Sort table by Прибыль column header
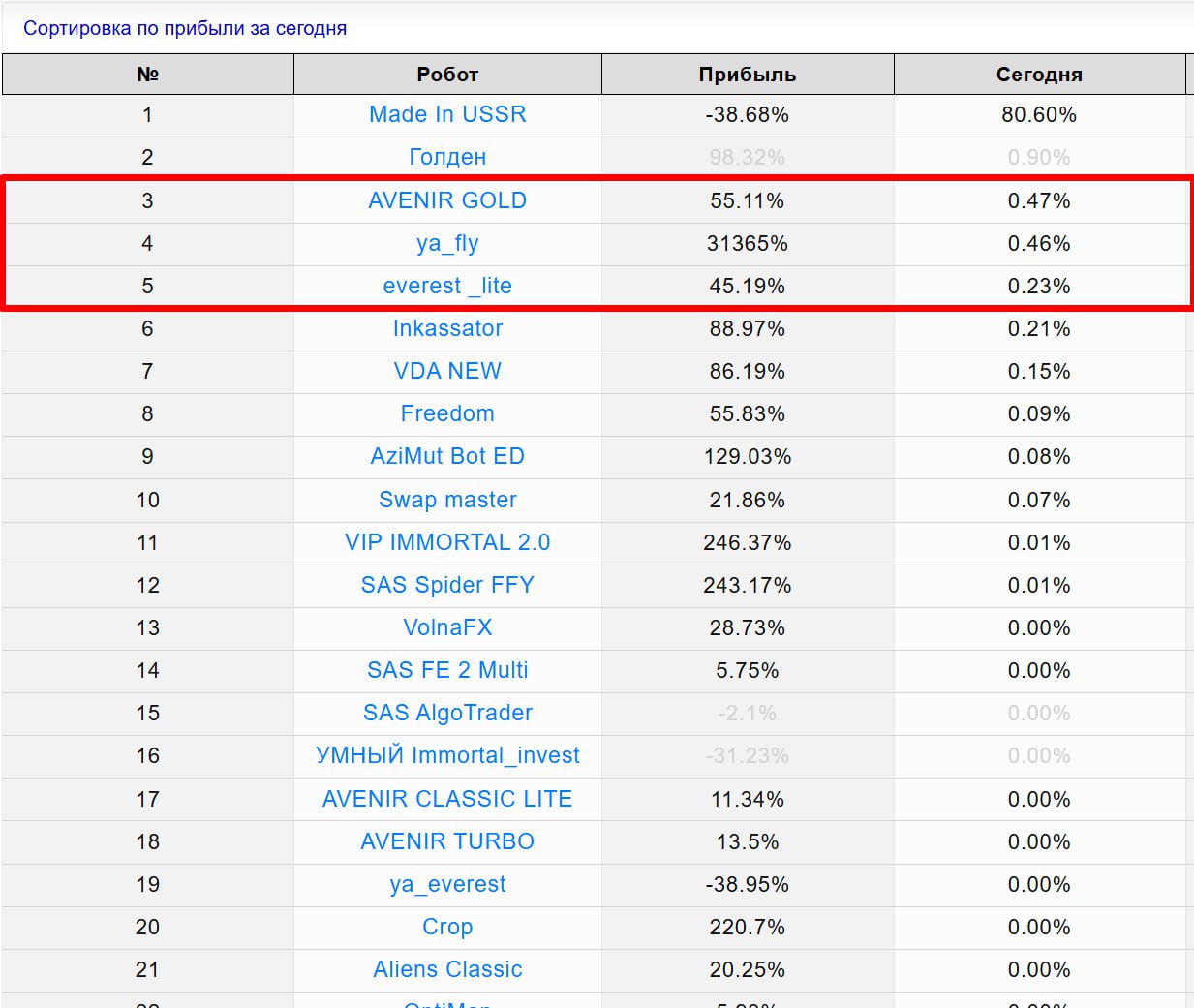The width and height of the screenshot is (1194, 1008). [747, 75]
